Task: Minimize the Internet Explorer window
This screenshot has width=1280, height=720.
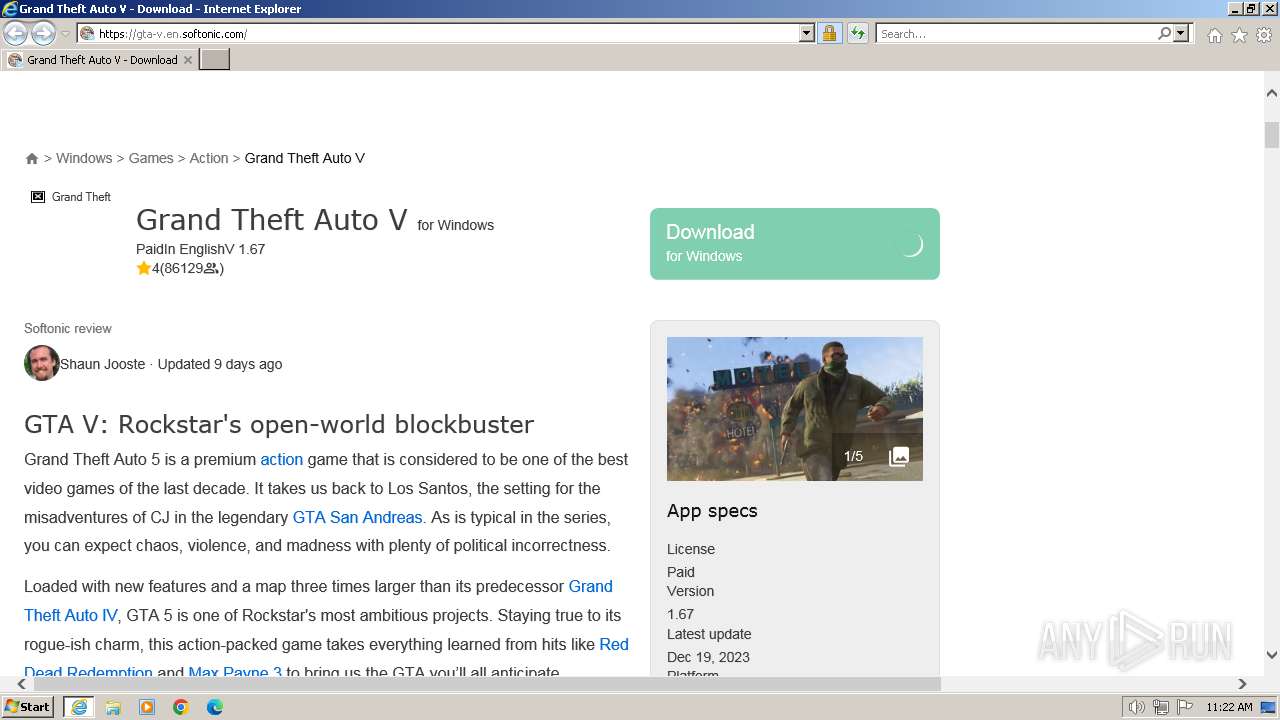Action: pyautogui.click(x=1235, y=9)
